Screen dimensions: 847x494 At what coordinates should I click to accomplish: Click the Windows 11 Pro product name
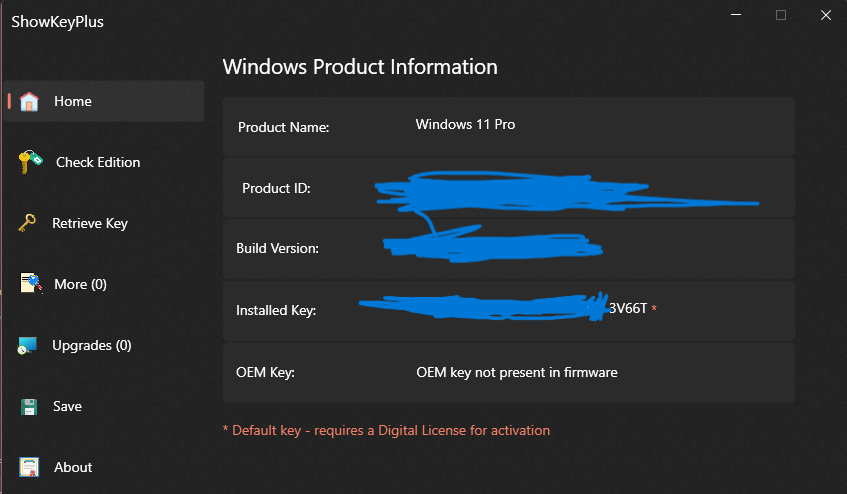click(x=465, y=124)
